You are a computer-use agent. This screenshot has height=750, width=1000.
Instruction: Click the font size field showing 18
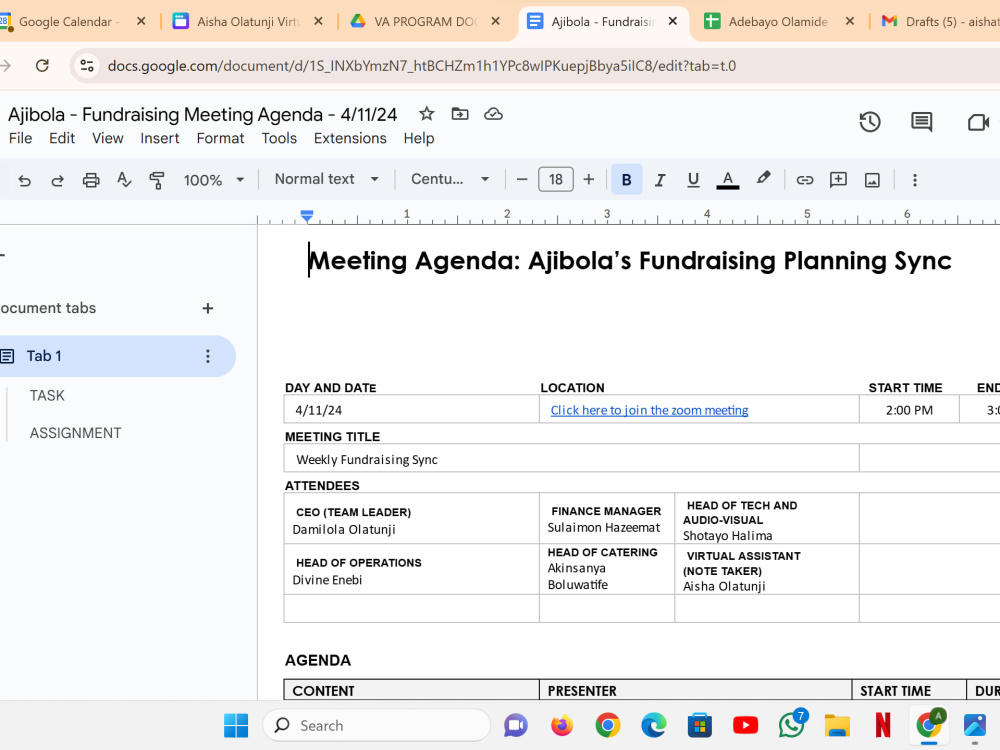tap(555, 180)
